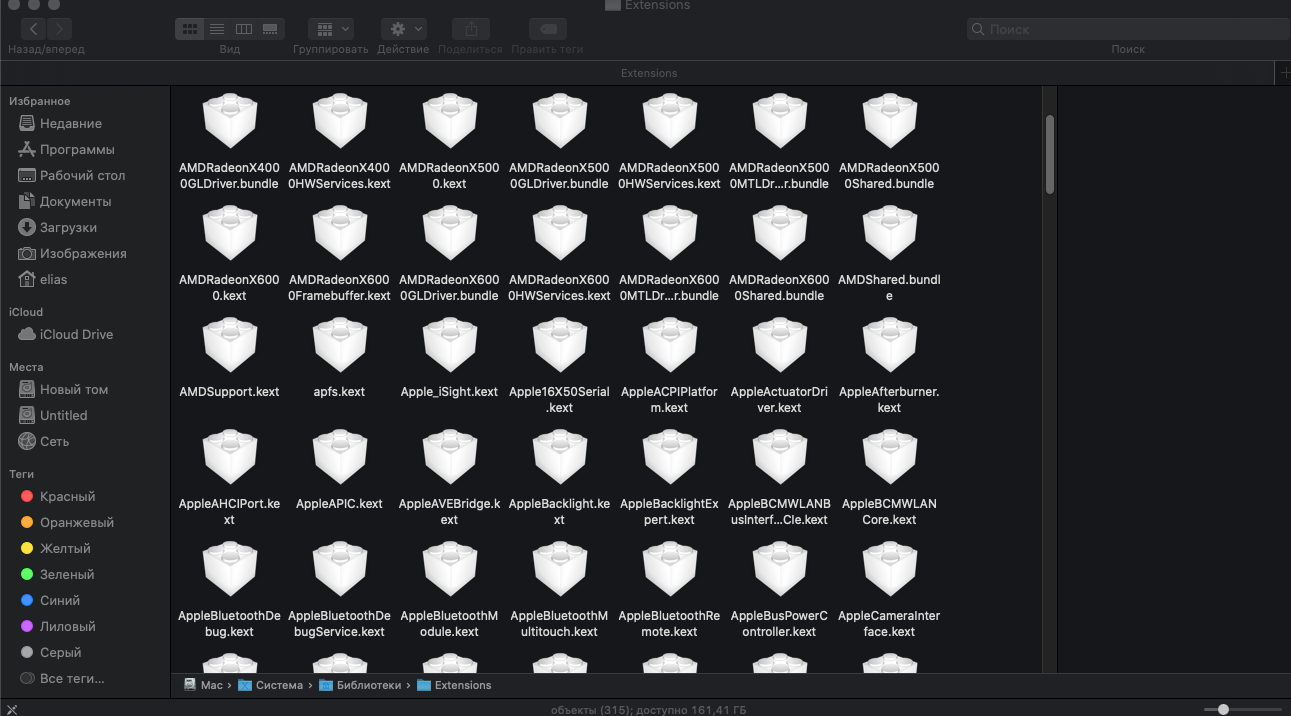
Task: Select Apple16X50Serial.kext icon
Action: [x=559, y=346]
